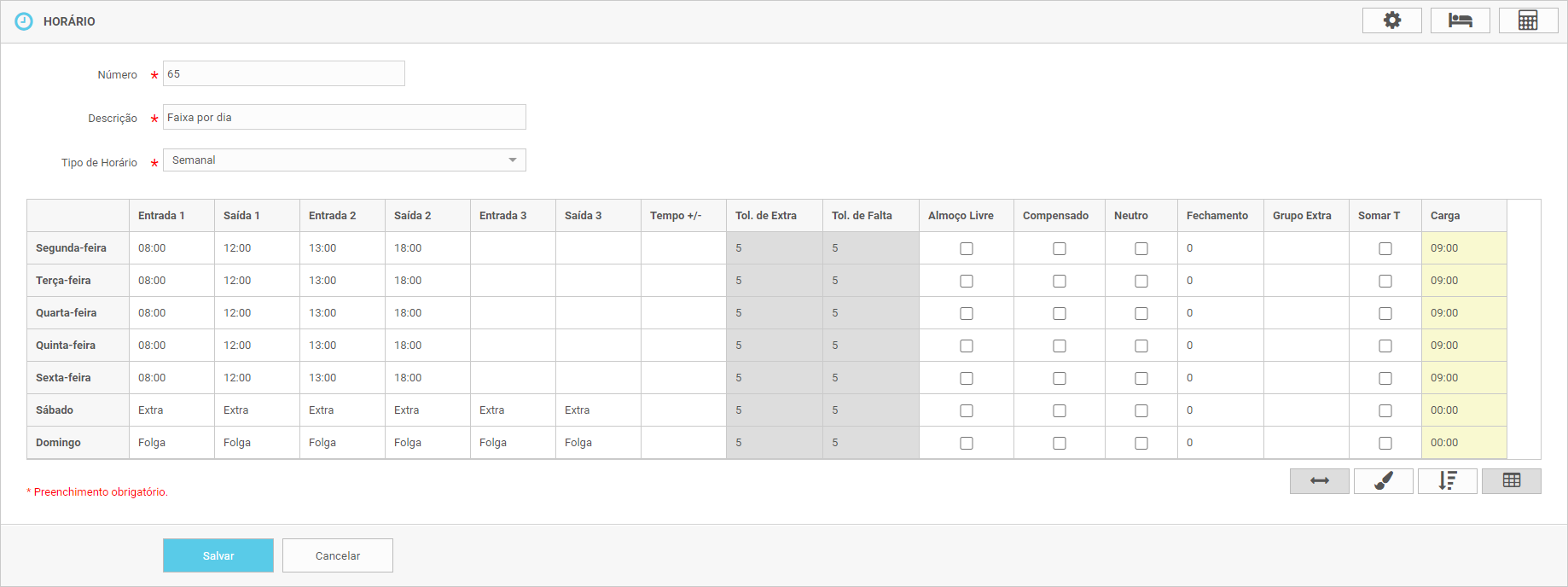Save the schedule with Salvar button

click(218, 555)
